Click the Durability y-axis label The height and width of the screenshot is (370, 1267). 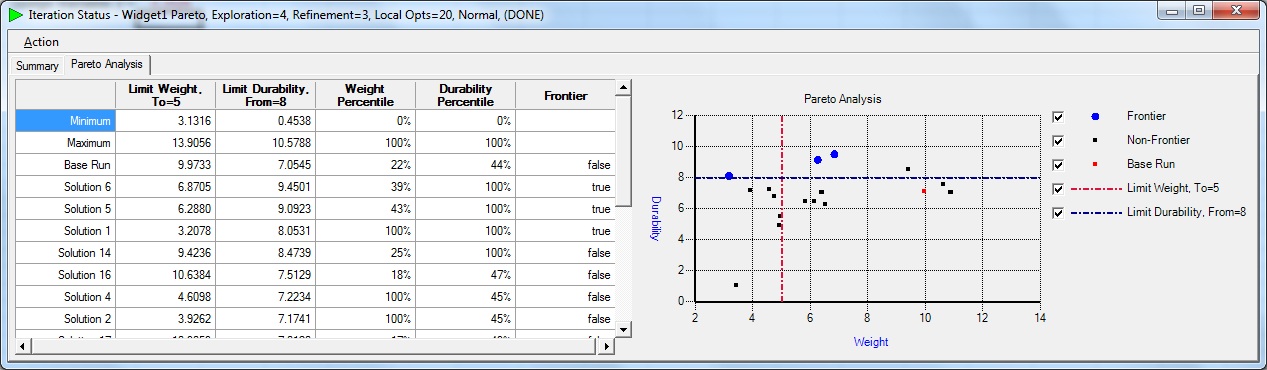tap(656, 218)
